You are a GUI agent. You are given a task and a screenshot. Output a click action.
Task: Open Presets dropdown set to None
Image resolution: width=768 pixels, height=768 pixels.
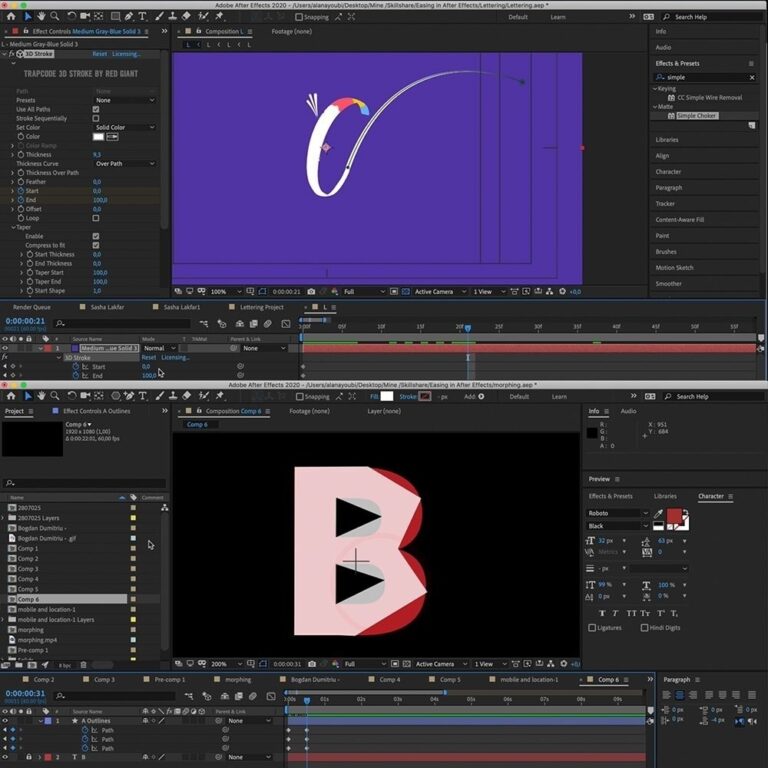click(125, 100)
